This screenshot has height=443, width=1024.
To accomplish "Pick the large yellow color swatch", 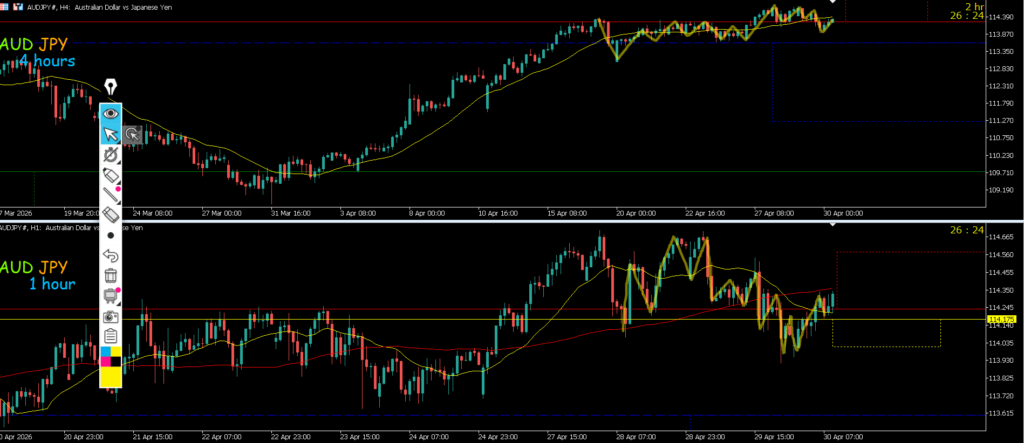I will point(111,377).
